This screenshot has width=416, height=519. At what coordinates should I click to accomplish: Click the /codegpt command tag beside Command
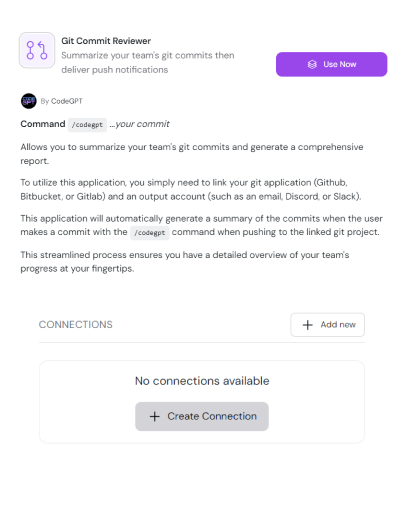tap(87, 125)
